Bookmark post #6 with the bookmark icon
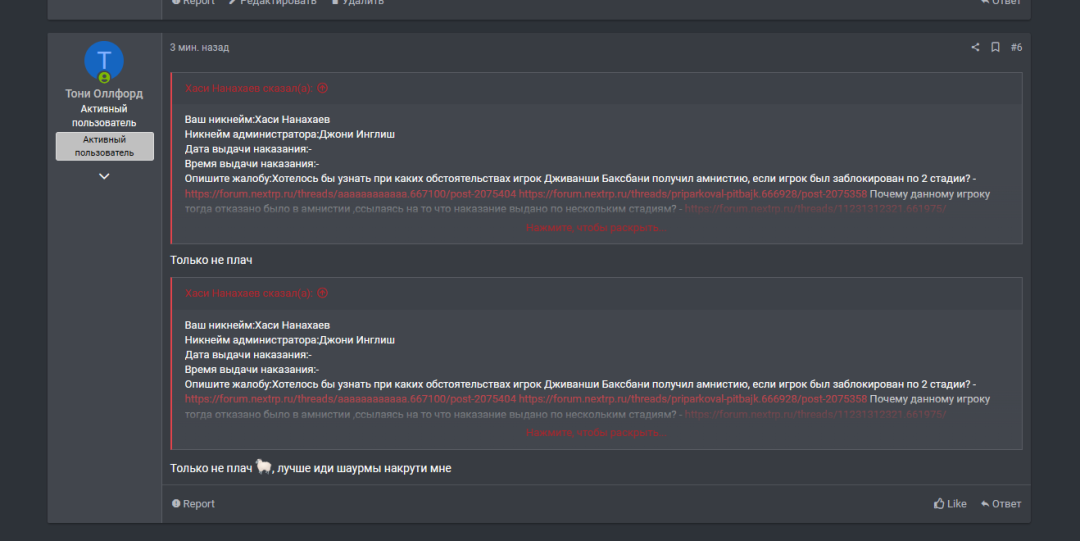Viewport: 1080px width, 541px height. pos(995,47)
